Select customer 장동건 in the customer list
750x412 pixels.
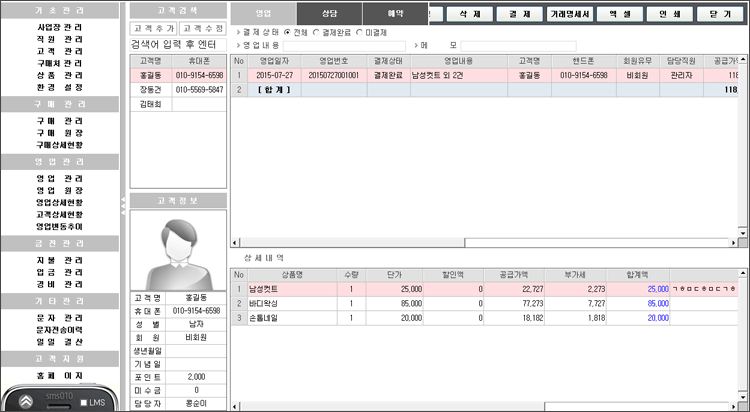[151, 89]
